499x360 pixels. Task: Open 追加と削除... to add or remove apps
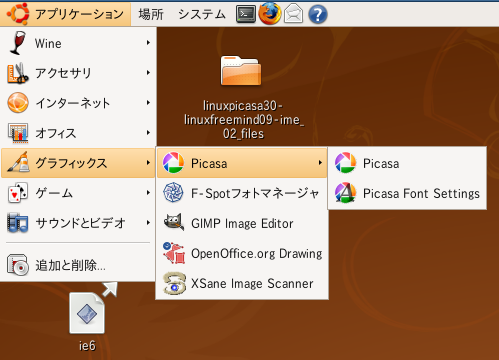click(x=78, y=265)
